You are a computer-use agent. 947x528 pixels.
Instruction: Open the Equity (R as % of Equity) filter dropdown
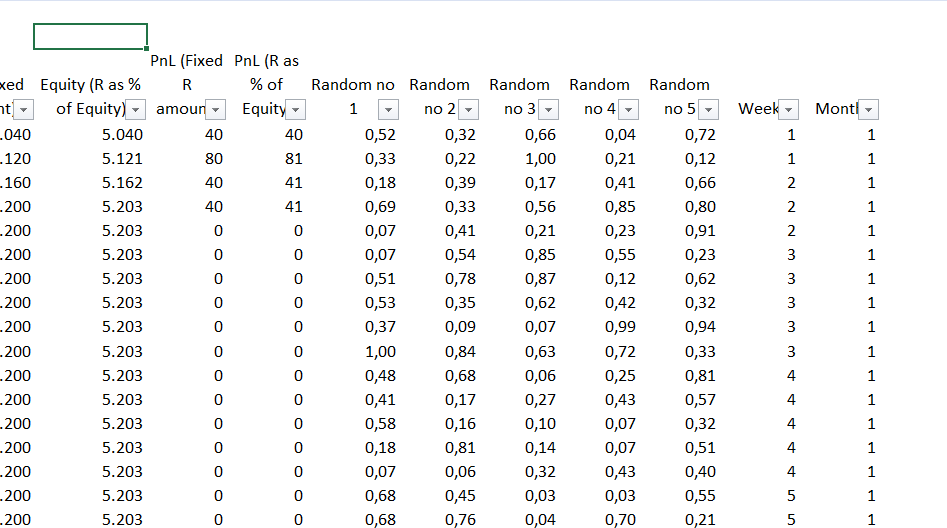coord(138,109)
